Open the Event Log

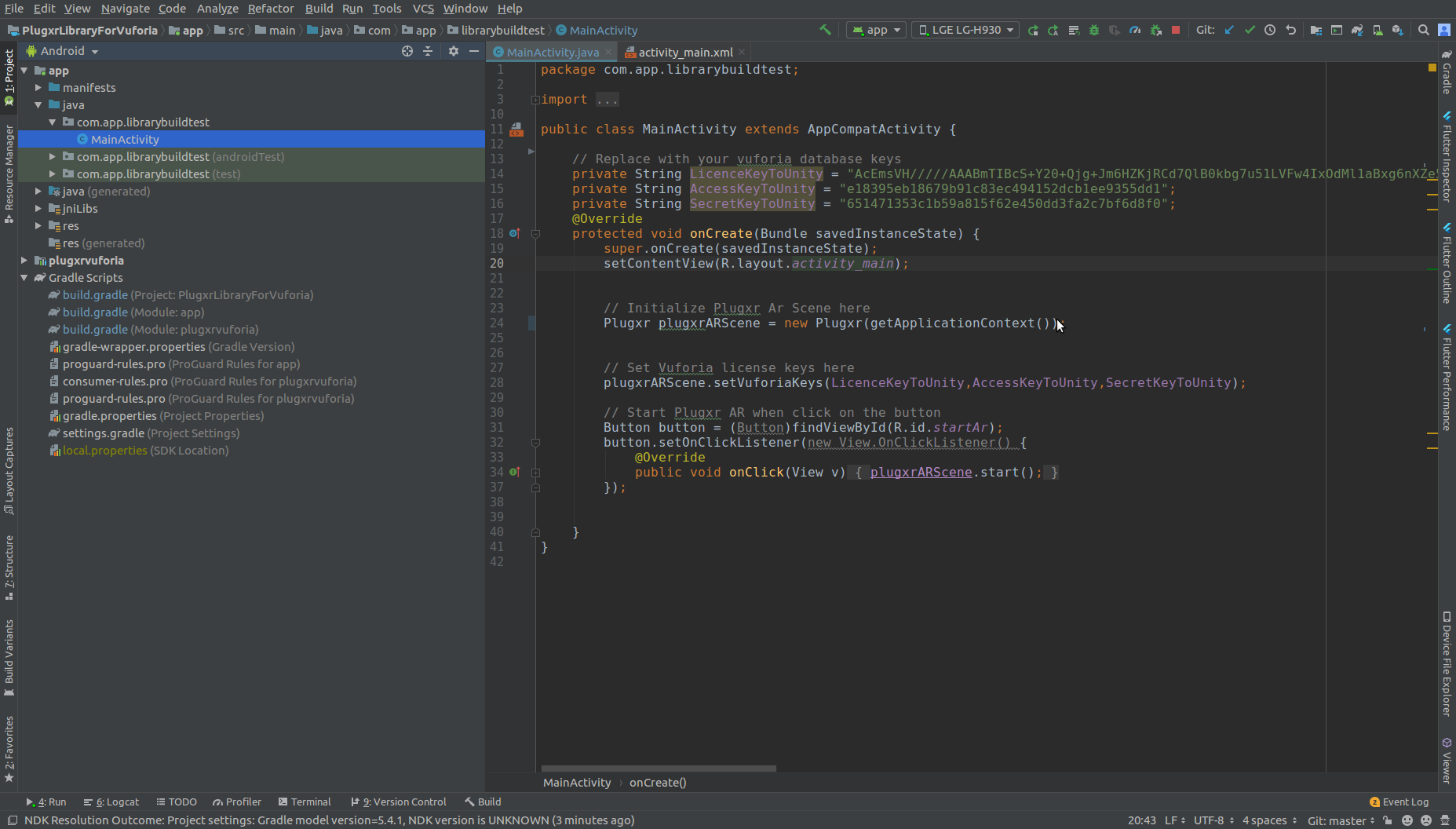coord(1399,802)
